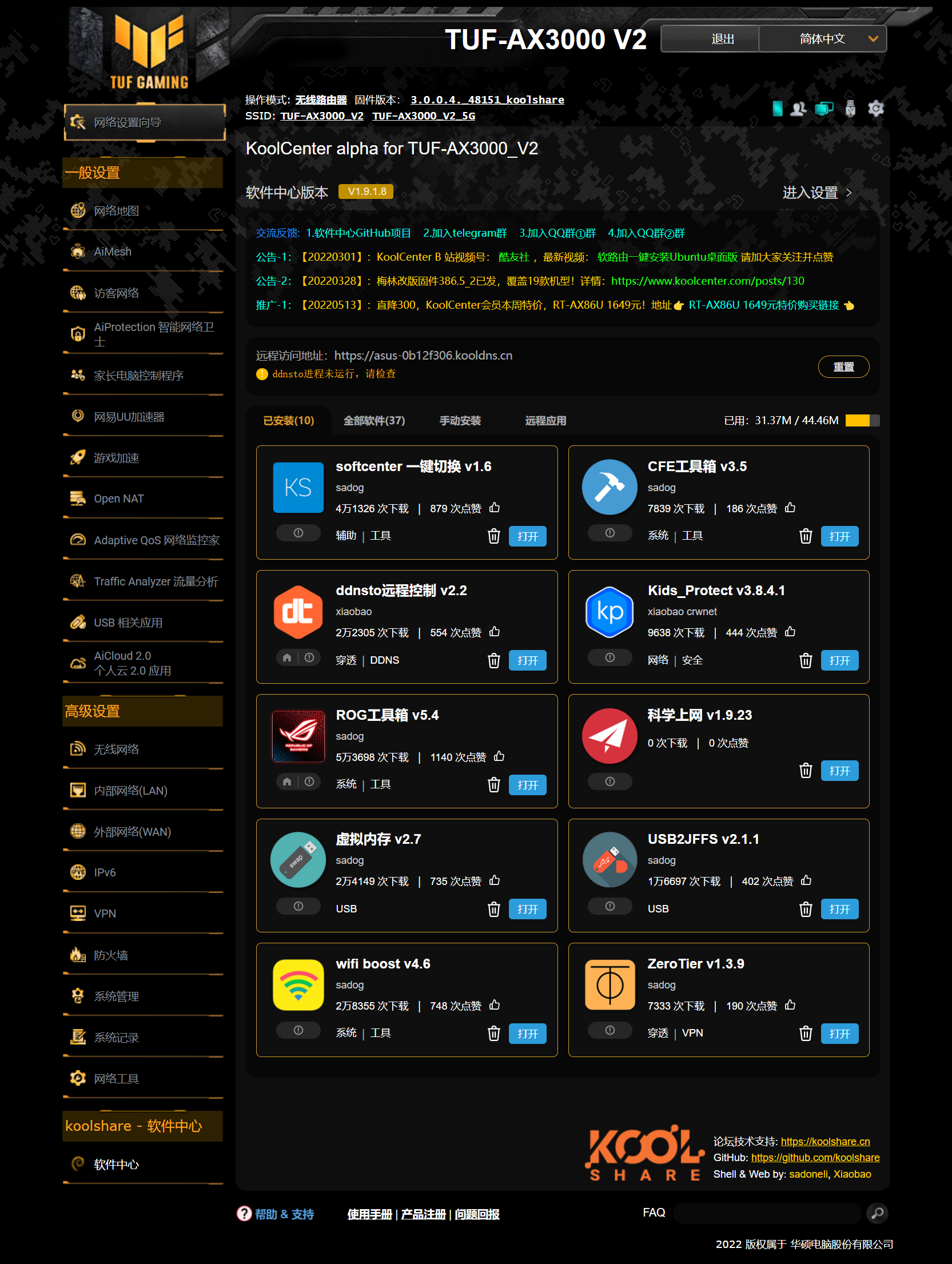Click the ddnsto orange app icon
952x1264 pixels.
pos(298,612)
